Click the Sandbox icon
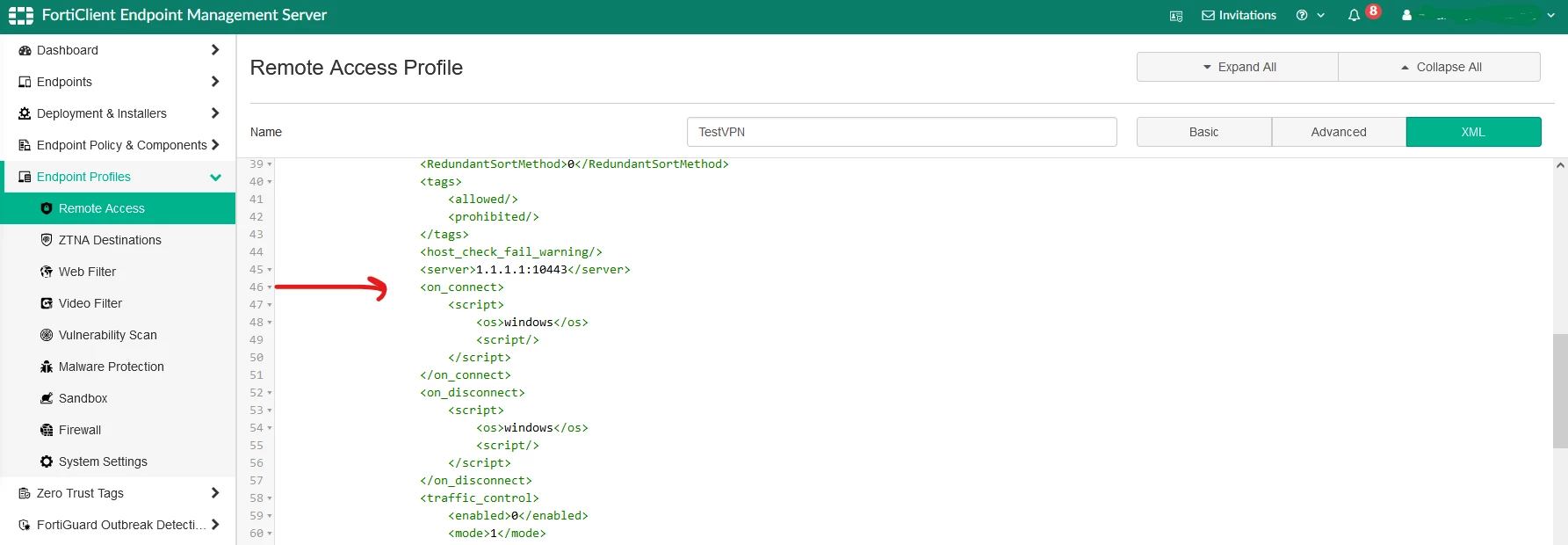 click(x=47, y=398)
